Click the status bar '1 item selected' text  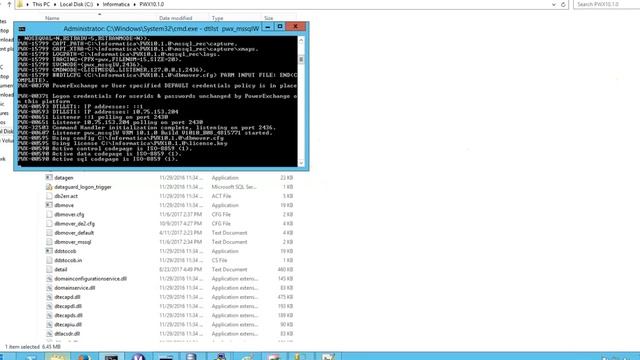tap(22, 347)
